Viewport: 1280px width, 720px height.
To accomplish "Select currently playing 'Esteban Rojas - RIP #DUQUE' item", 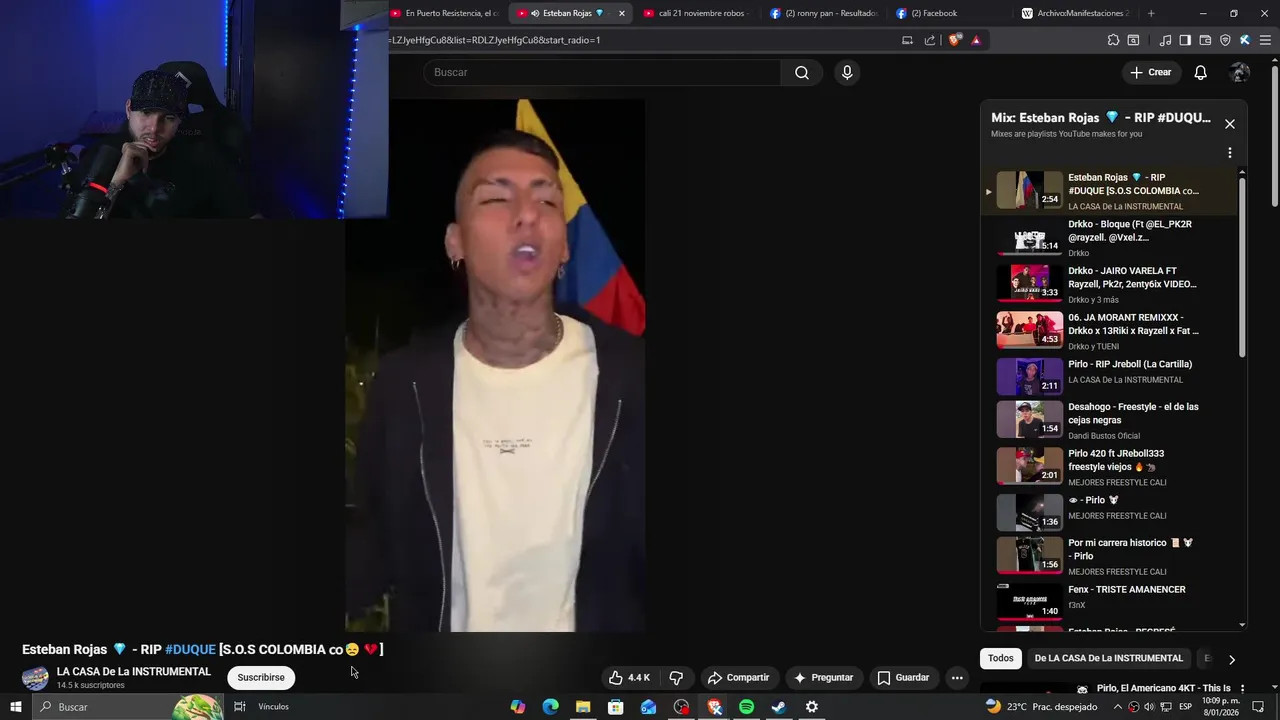I will tap(1110, 191).
